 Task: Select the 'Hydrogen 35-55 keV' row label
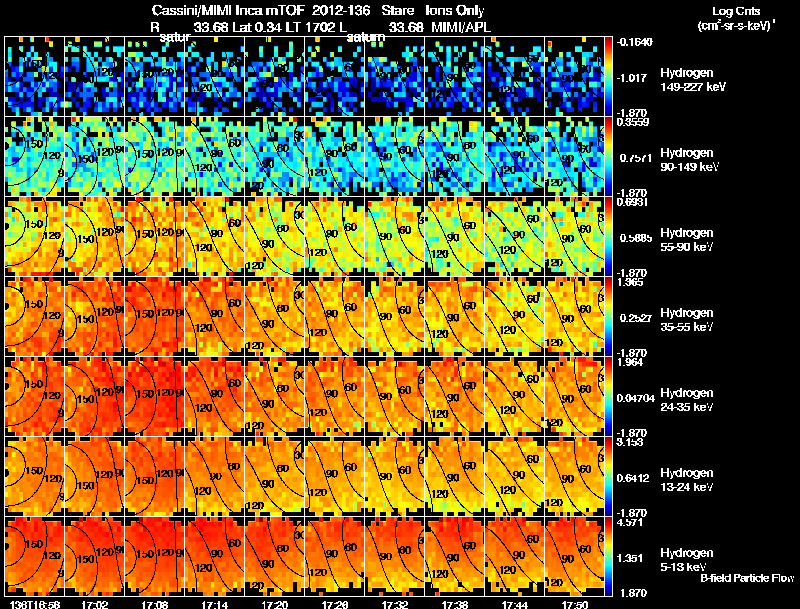pyautogui.click(x=687, y=320)
